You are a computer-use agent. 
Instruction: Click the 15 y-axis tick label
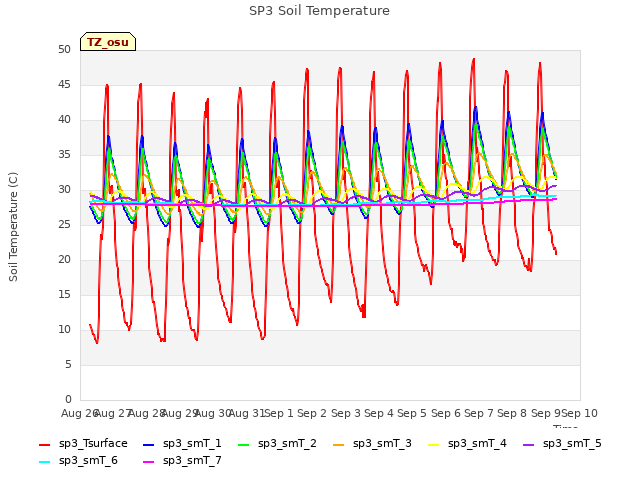click(x=64, y=294)
